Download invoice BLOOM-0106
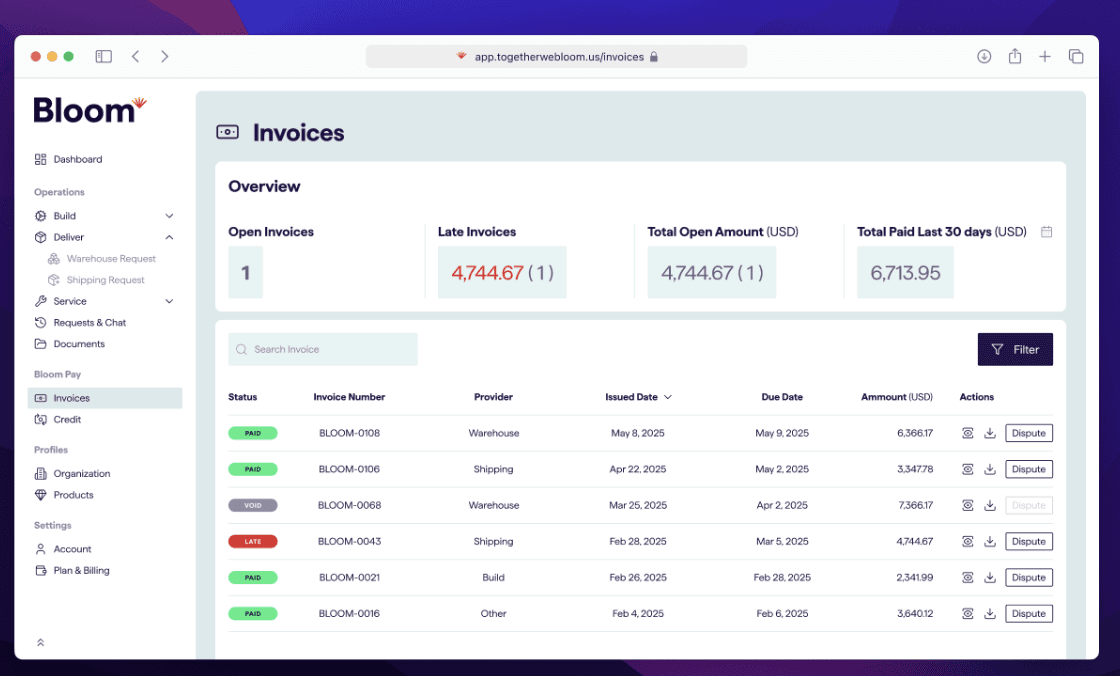Image resolution: width=1120 pixels, height=676 pixels. [990, 469]
